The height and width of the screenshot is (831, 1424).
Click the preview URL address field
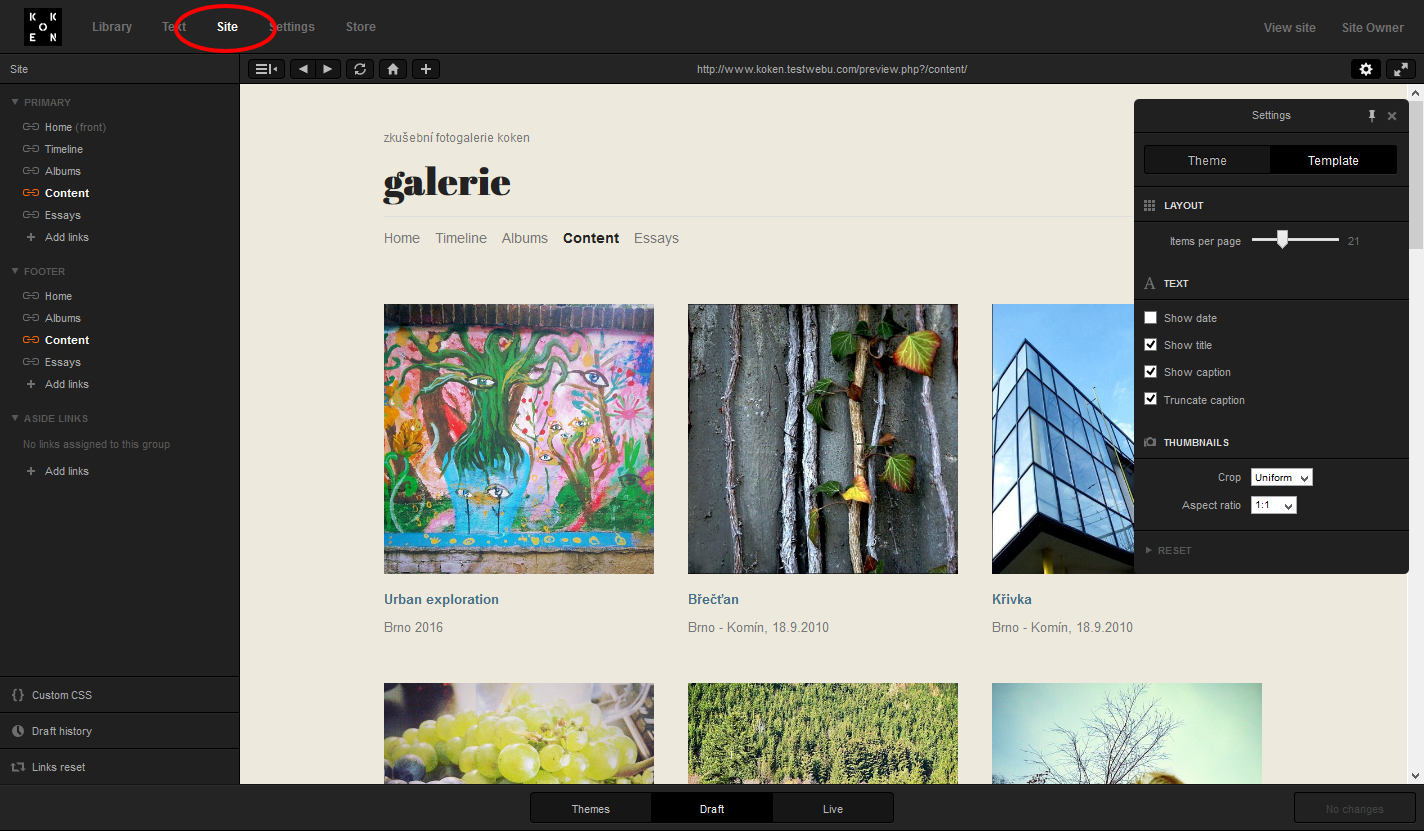pyautogui.click(x=832, y=69)
